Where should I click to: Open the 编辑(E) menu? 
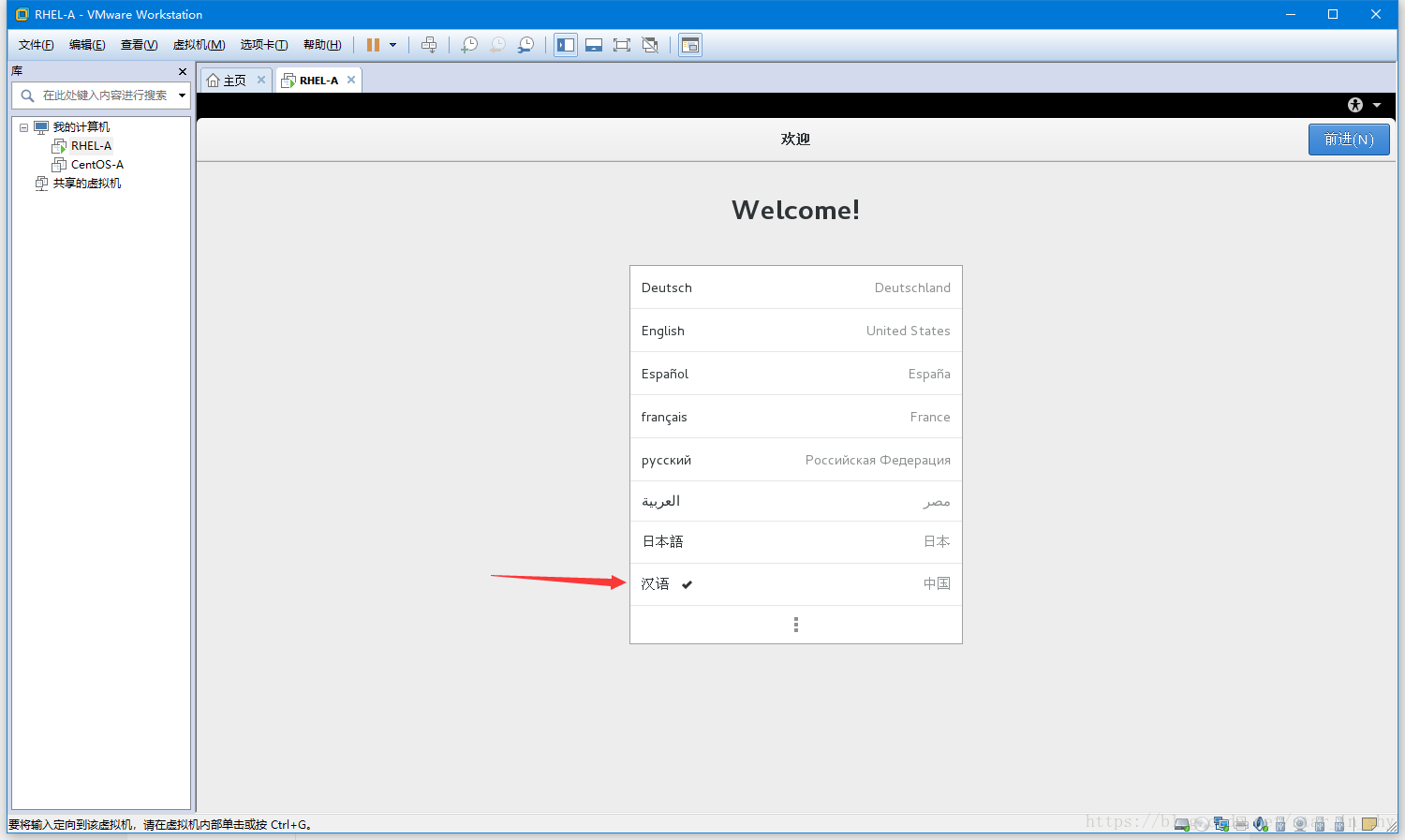click(x=87, y=45)
